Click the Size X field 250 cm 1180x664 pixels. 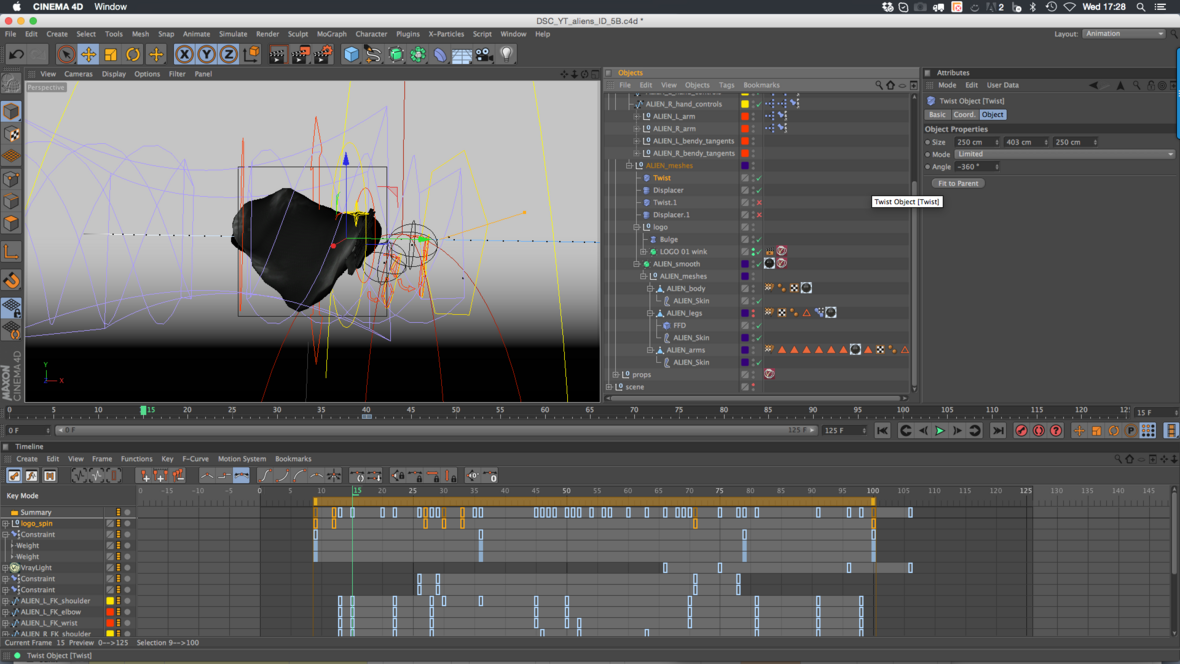click(974, 142)
